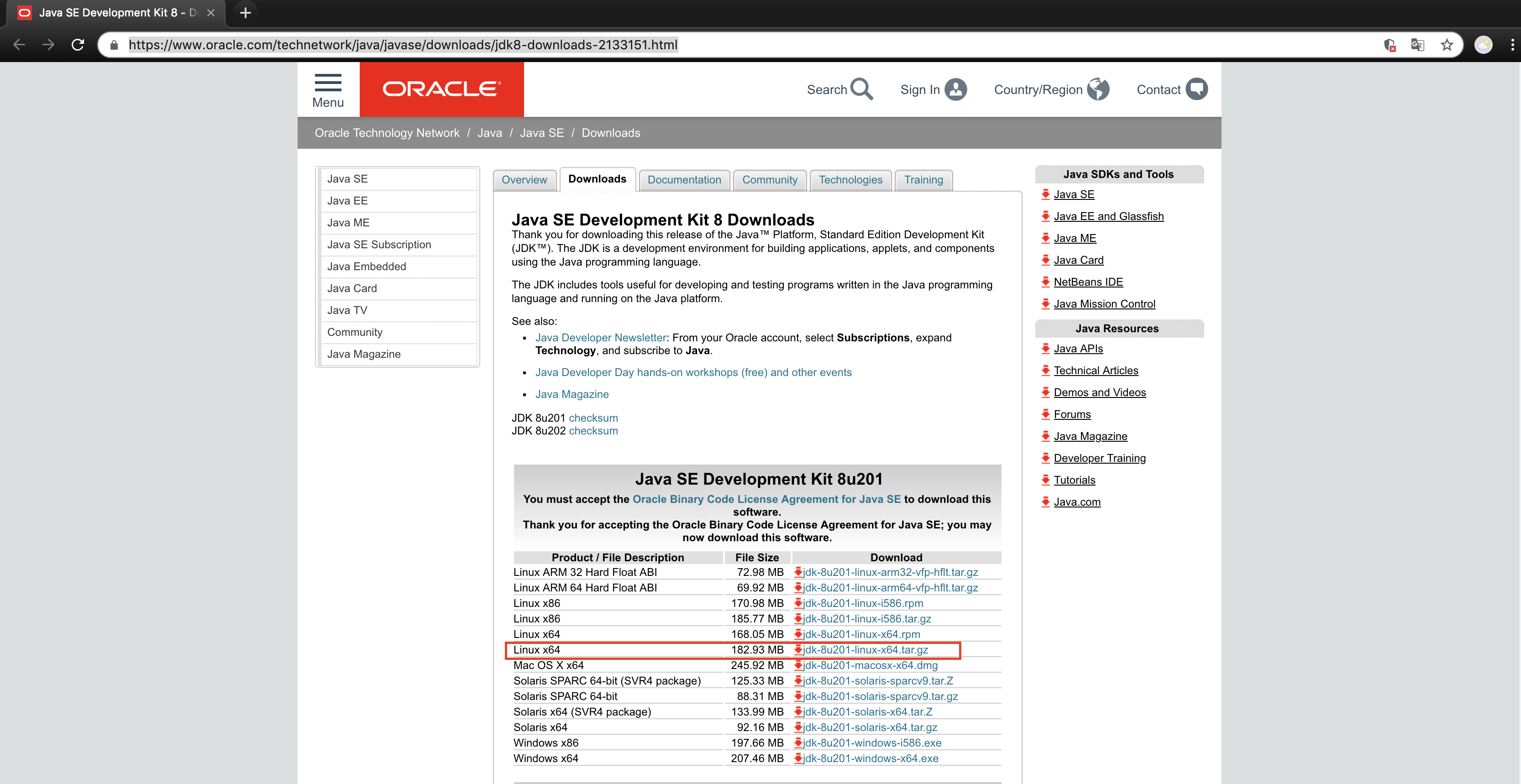Open the Java Developer Newsletter link

tap(600, 337)
